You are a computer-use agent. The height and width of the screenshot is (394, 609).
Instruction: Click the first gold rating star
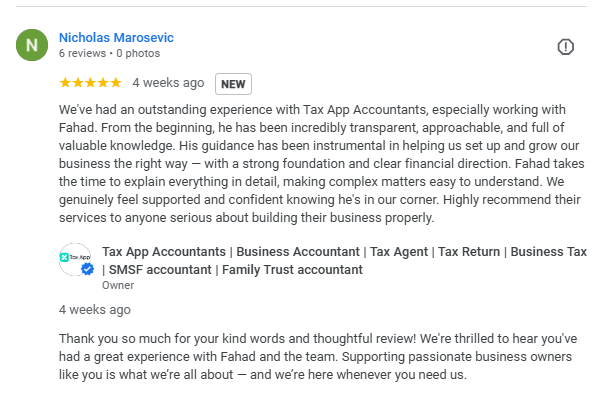[65, 83]
